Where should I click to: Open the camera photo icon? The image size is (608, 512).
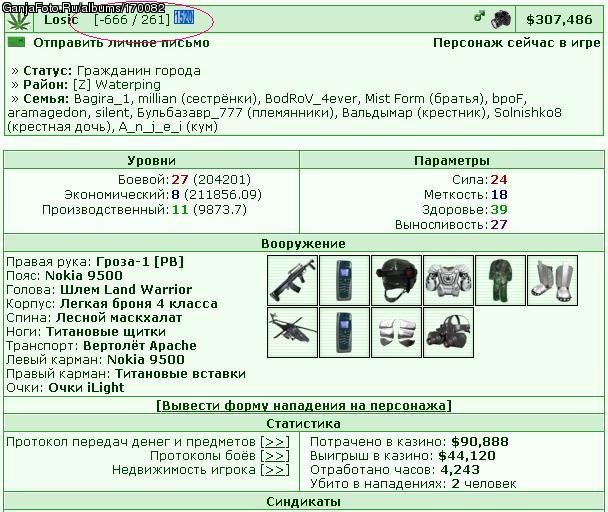(501, 19)
